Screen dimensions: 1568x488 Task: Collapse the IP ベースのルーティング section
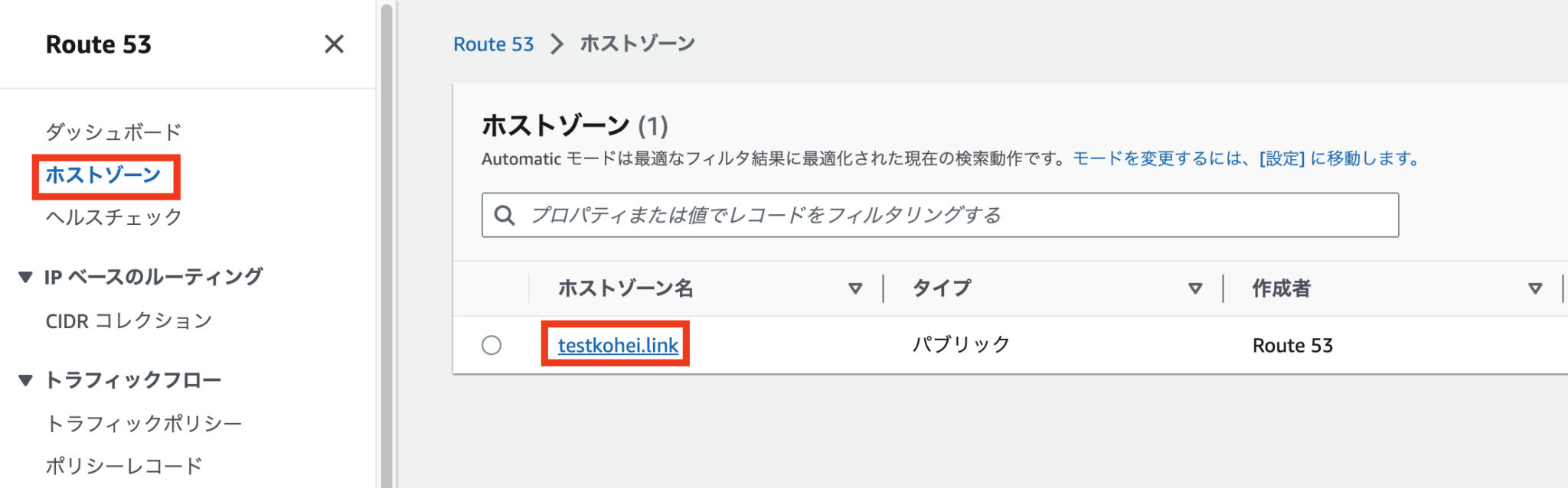(24, 275)
